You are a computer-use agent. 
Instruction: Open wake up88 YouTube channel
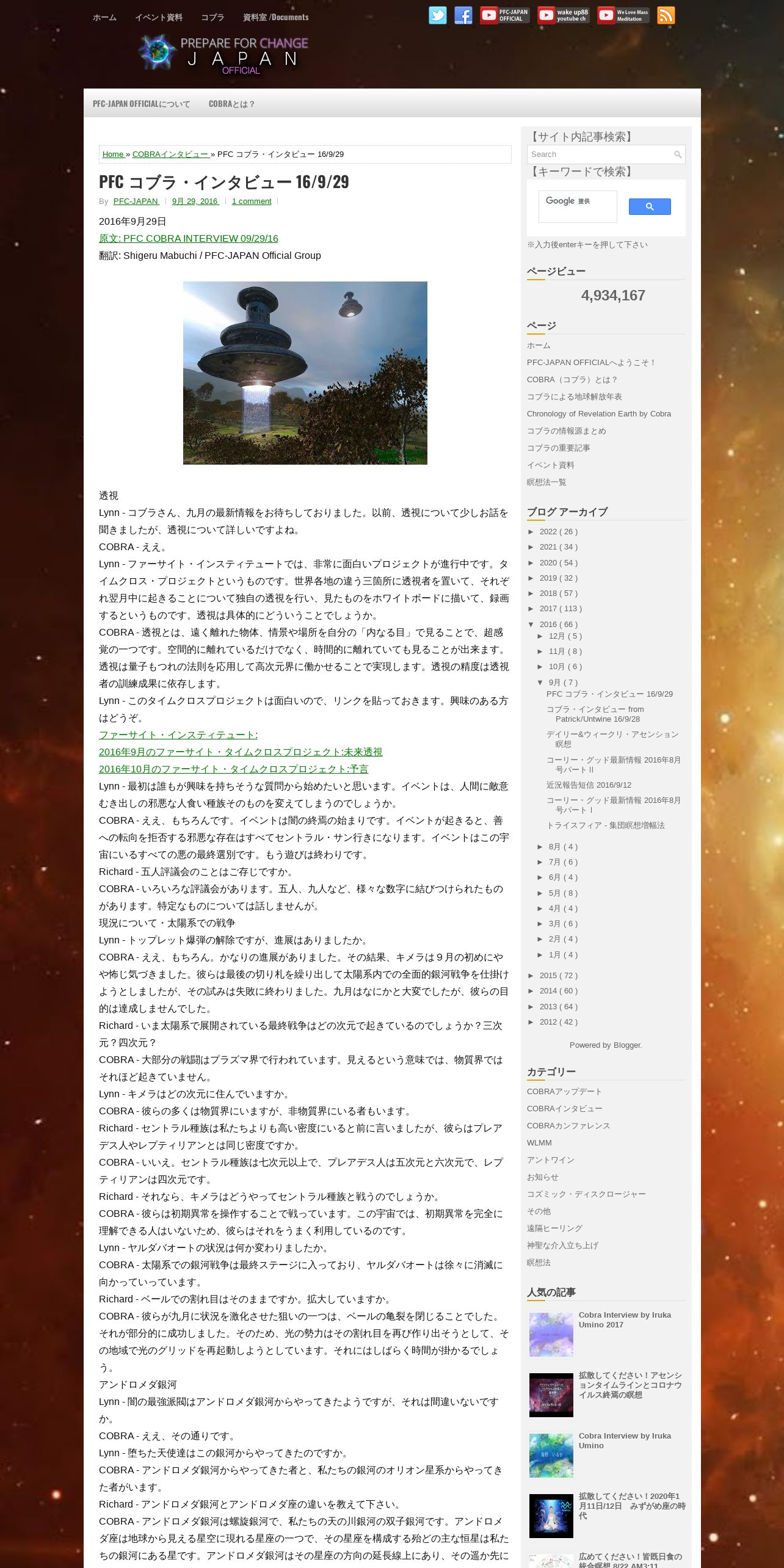564,15
